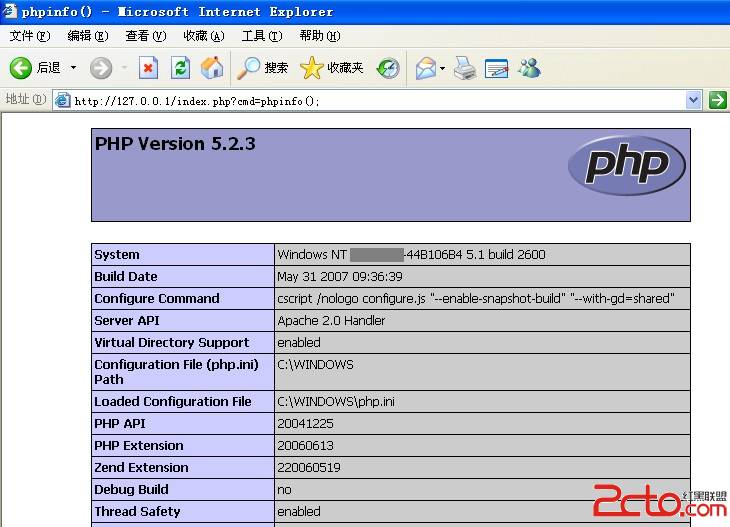Click the Build Date value May 31 2007
This screenshot has width=730, height=527.
click(340, 277)
